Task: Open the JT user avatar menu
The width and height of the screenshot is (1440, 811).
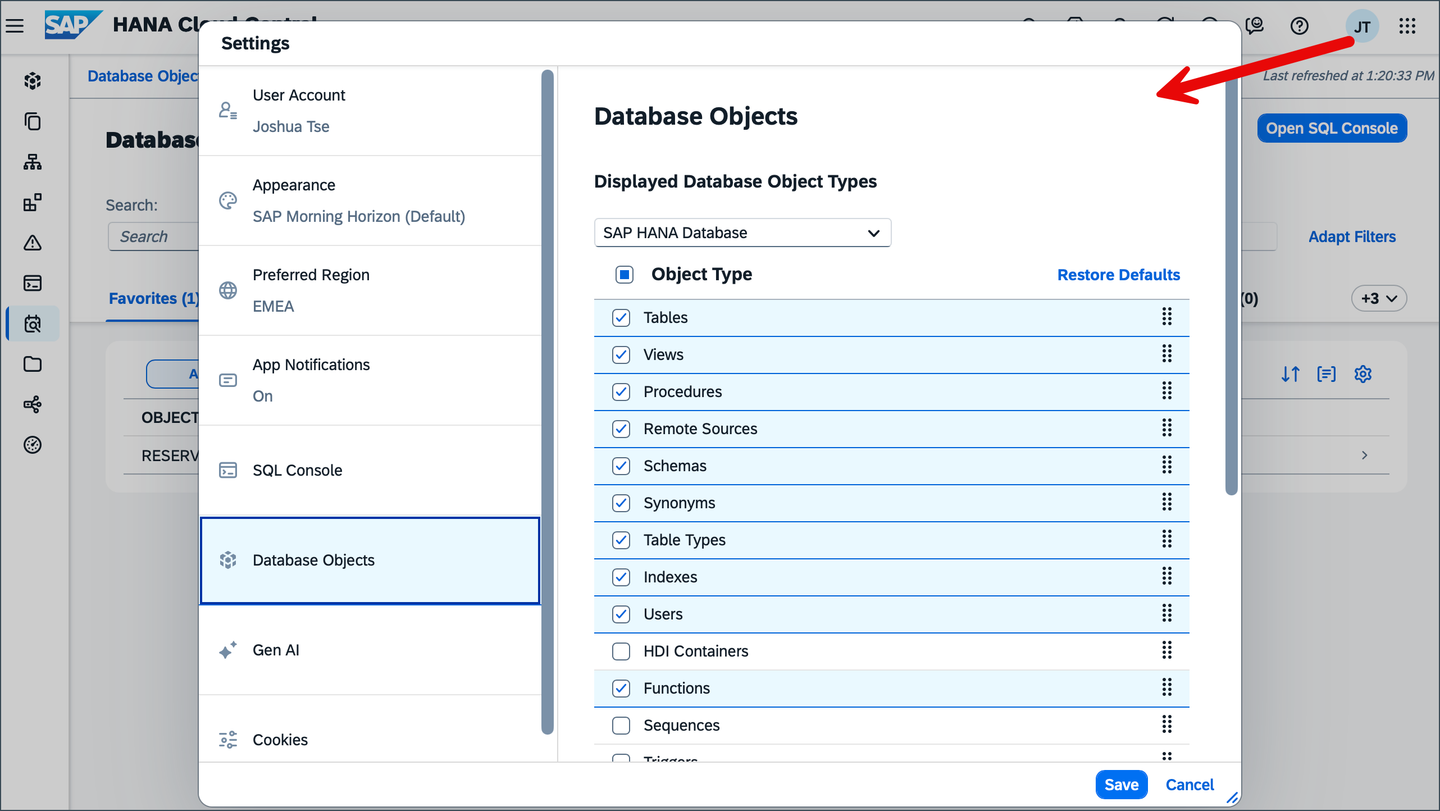Action: click(1362, 27)
